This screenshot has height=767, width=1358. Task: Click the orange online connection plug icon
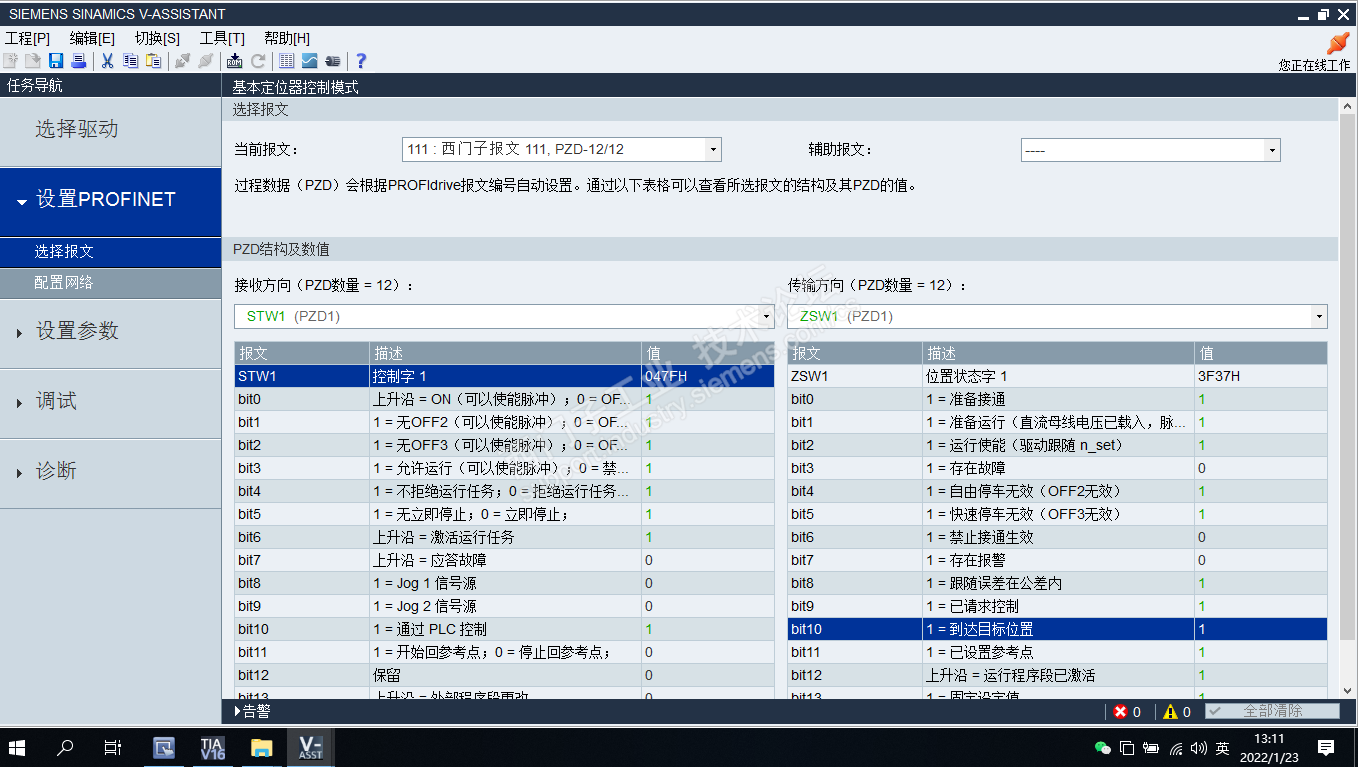coord(1337,43)
